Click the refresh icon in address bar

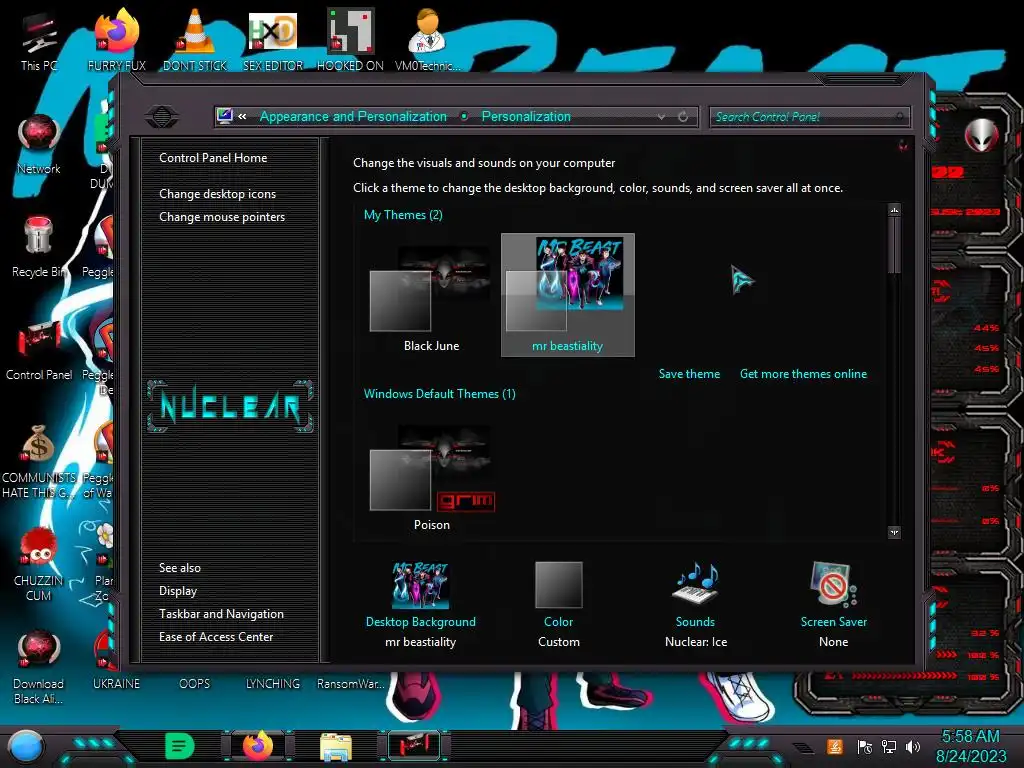pyautogui.click(x=683, y=116)
